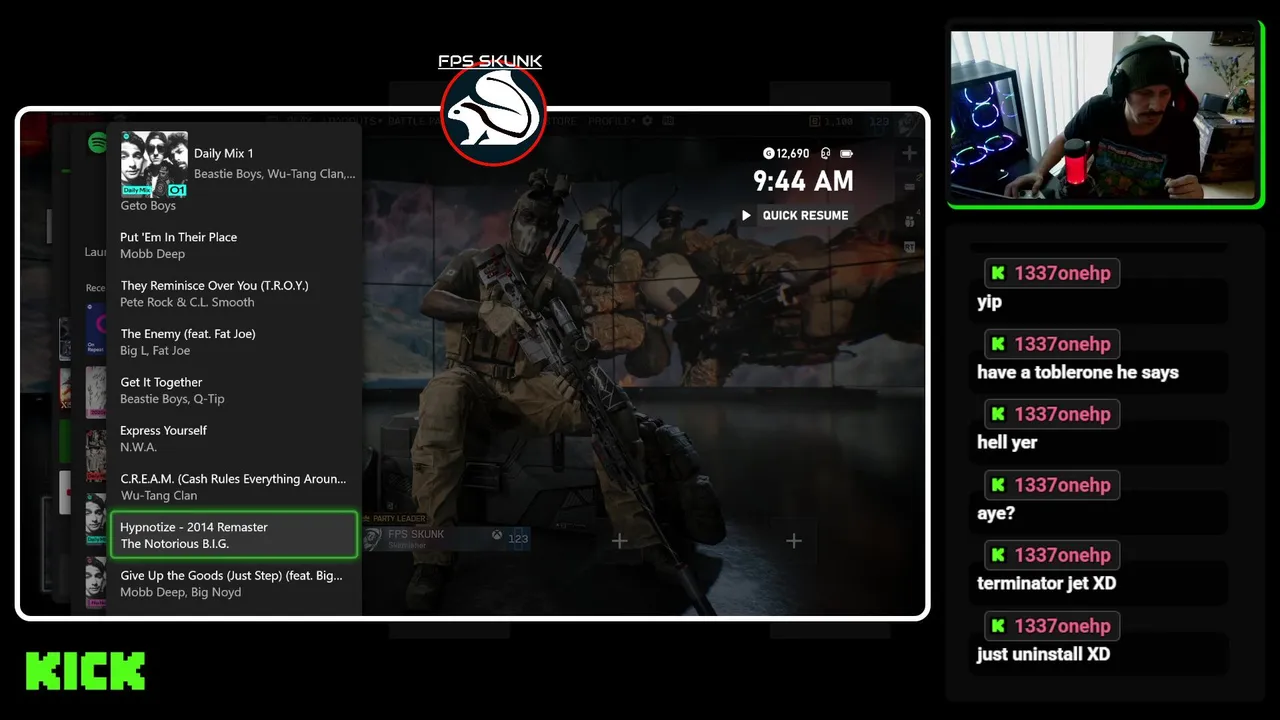
Task: Click the headset status icon
Action: pos(826,153)
